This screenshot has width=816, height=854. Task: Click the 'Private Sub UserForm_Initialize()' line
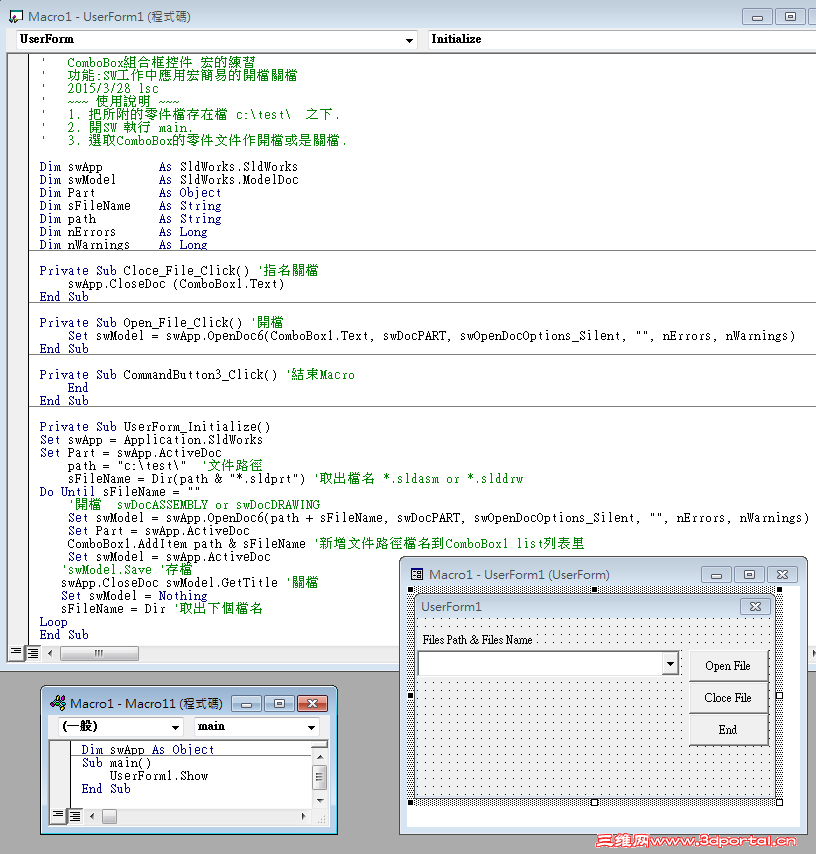[x=155, y=427]
